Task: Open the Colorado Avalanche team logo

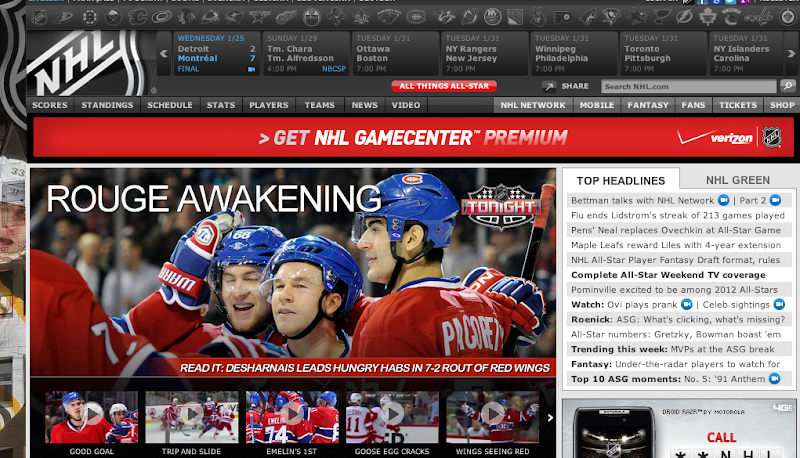Action: [210, 17]
